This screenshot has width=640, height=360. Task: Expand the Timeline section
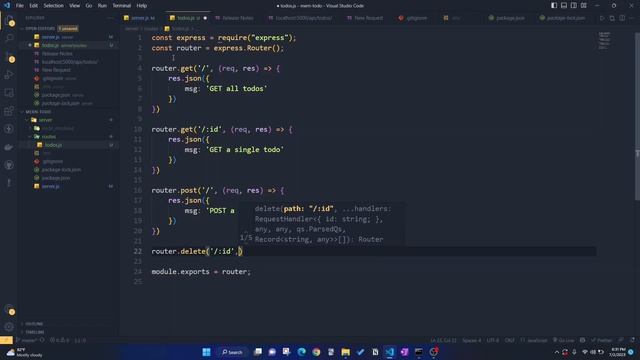35,332
